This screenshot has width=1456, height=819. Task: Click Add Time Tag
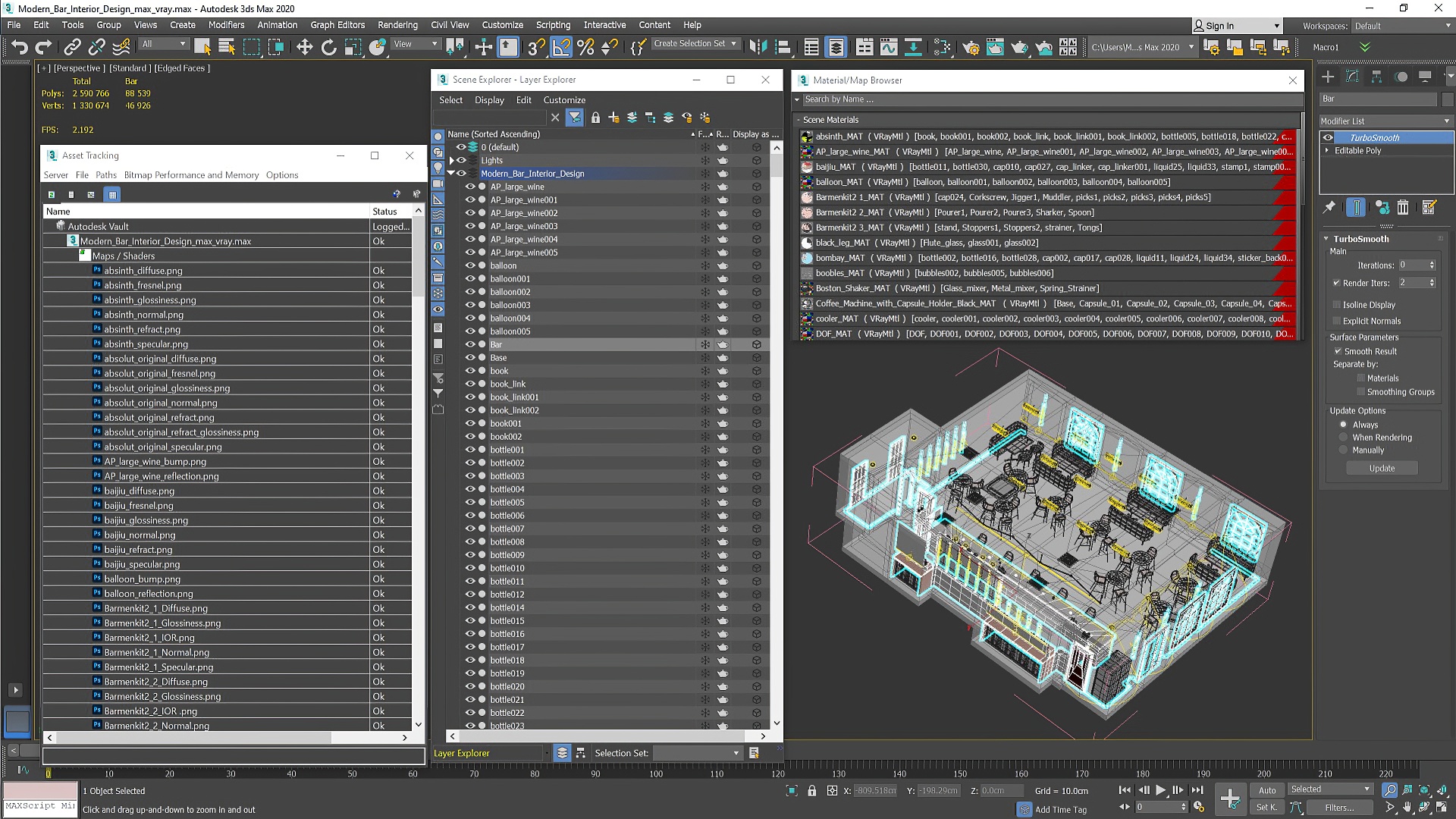(x=1060, y=809)
